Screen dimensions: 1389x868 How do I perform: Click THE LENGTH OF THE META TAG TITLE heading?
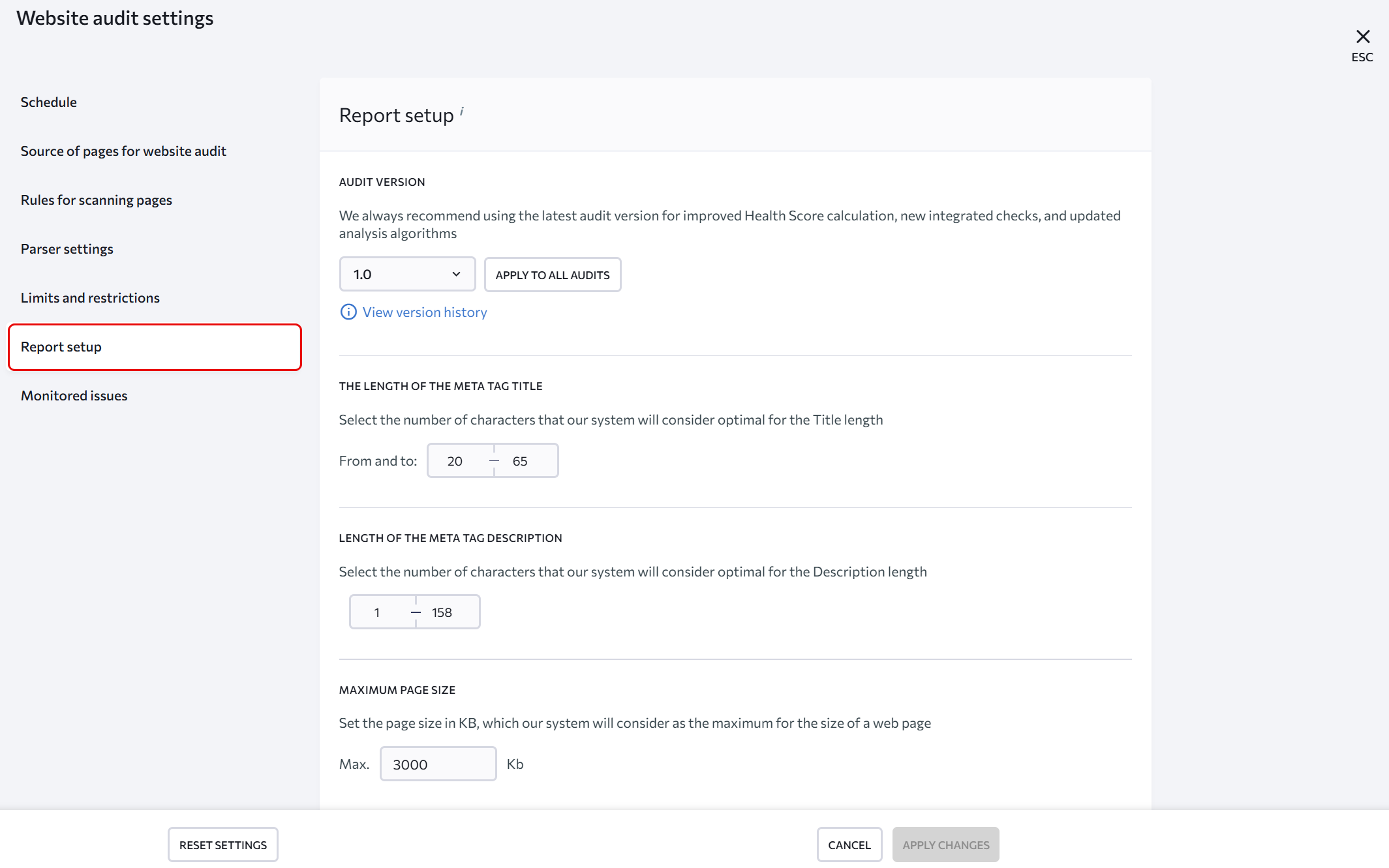point(440,386)
